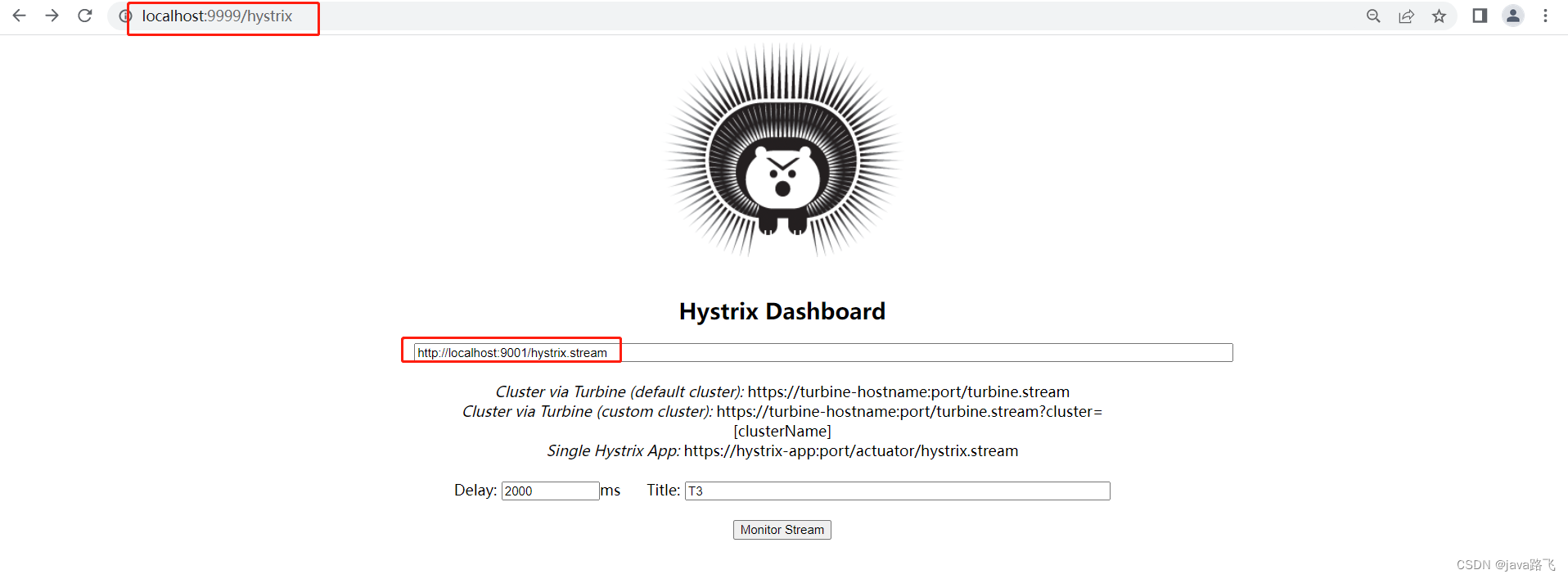Go back with the browser back arrow
Viewport: 1568px width, 579px height.
[19, 16]
